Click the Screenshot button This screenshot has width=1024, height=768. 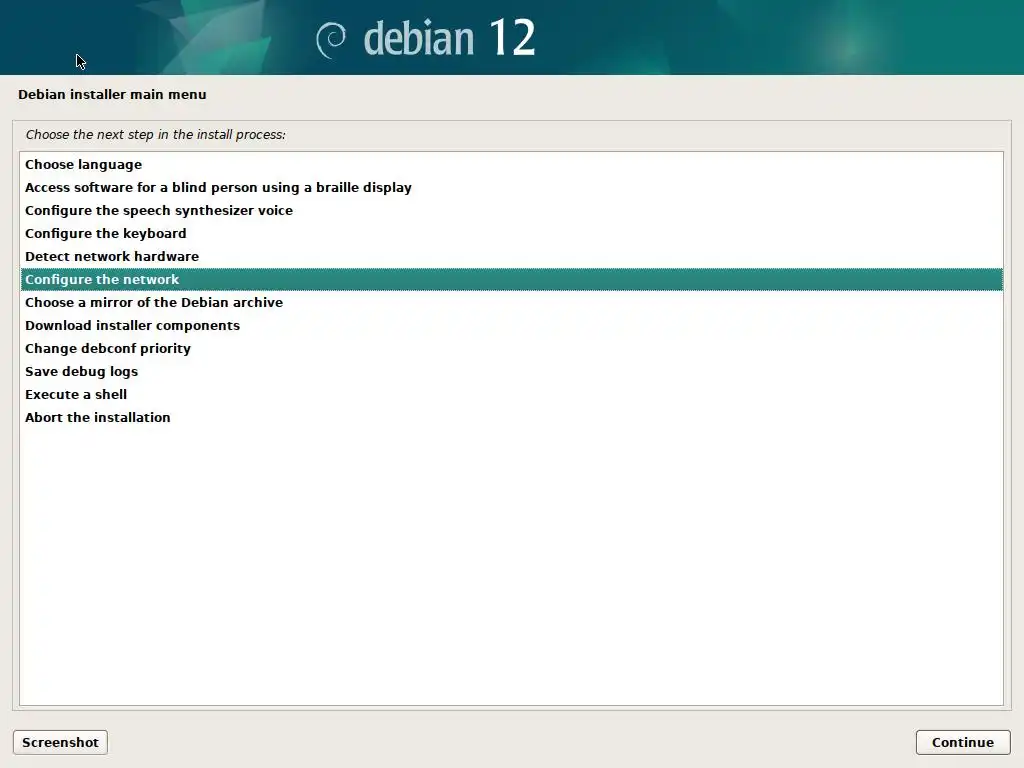[60, 743]
